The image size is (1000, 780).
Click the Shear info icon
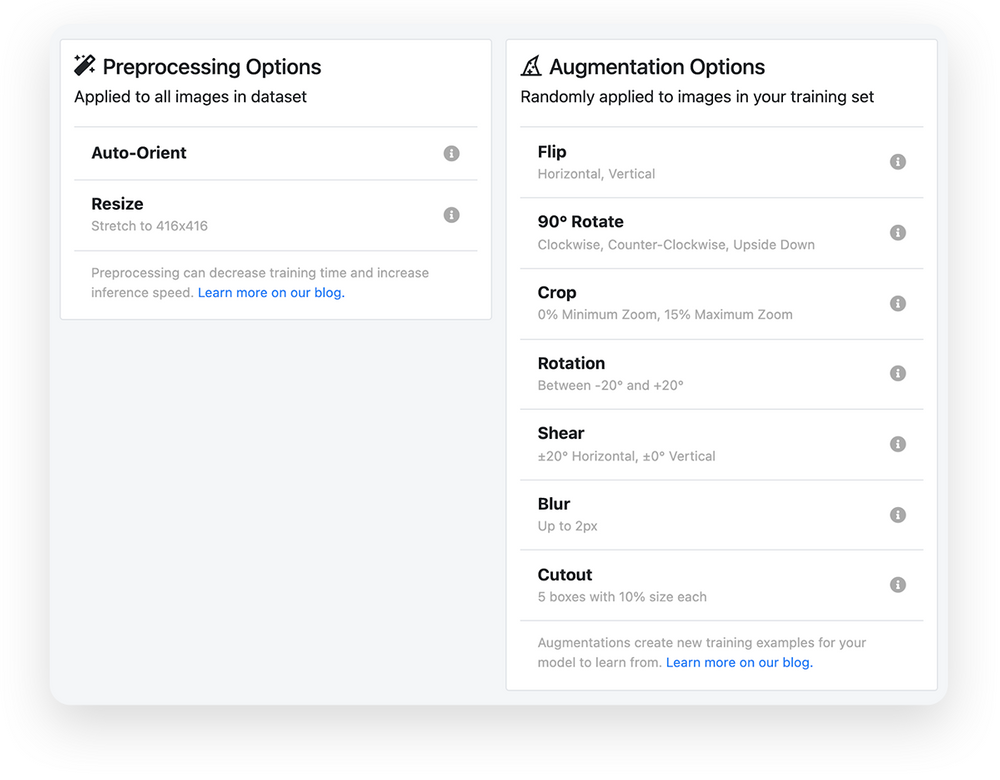pos(898,444)
